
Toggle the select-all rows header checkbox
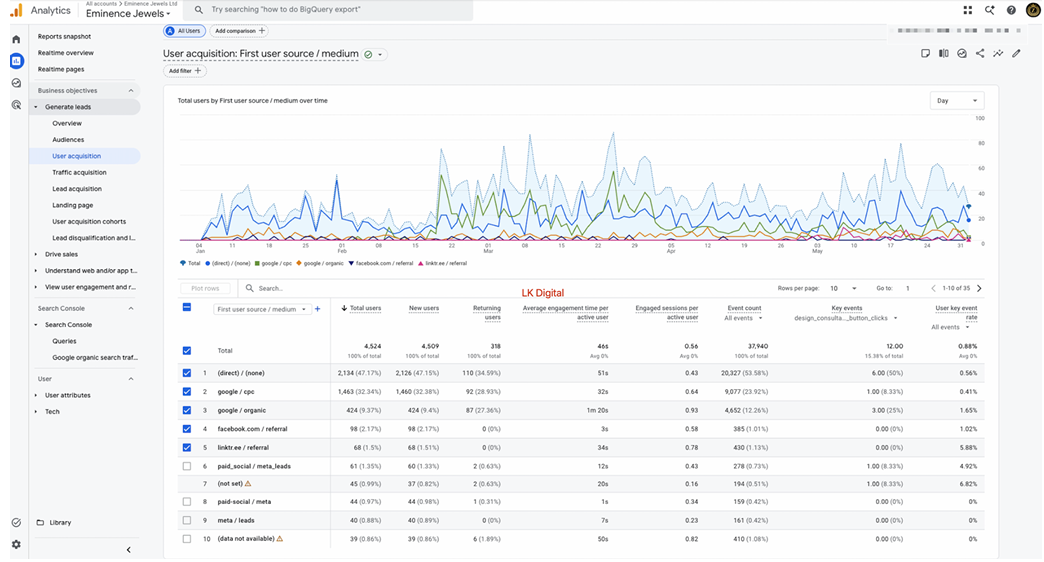click(x=186, y=307)
